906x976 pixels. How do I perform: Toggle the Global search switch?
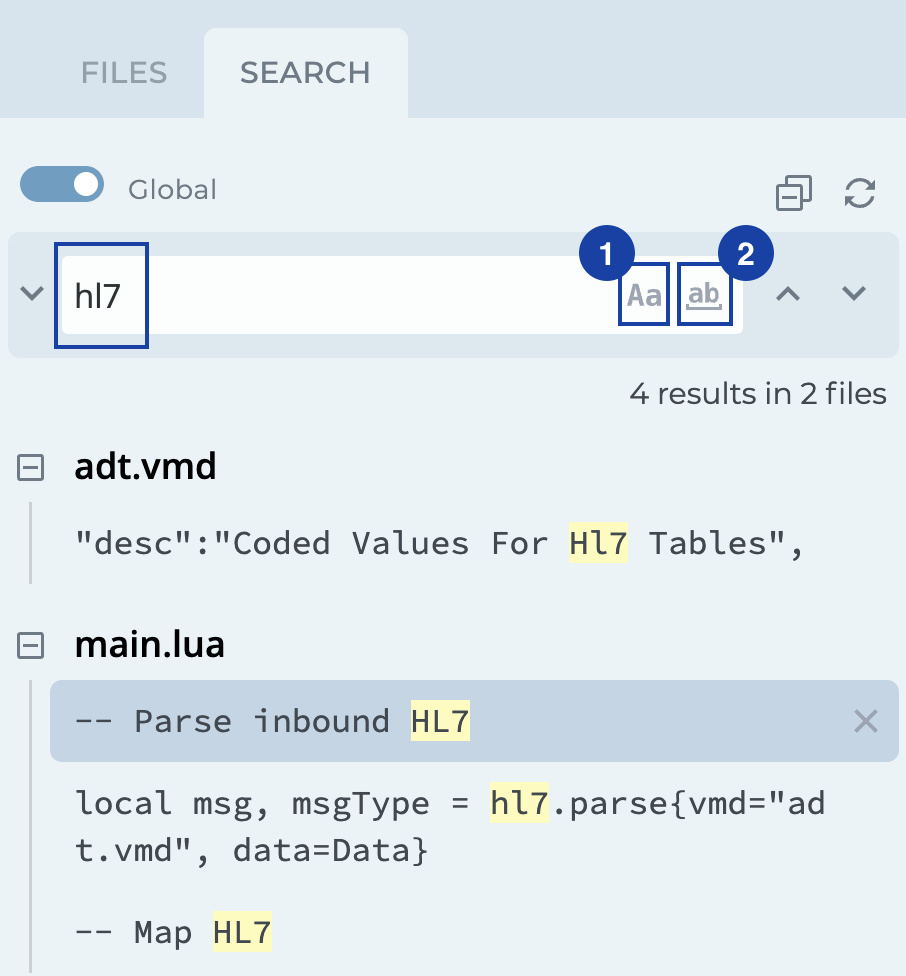[62, 185]
